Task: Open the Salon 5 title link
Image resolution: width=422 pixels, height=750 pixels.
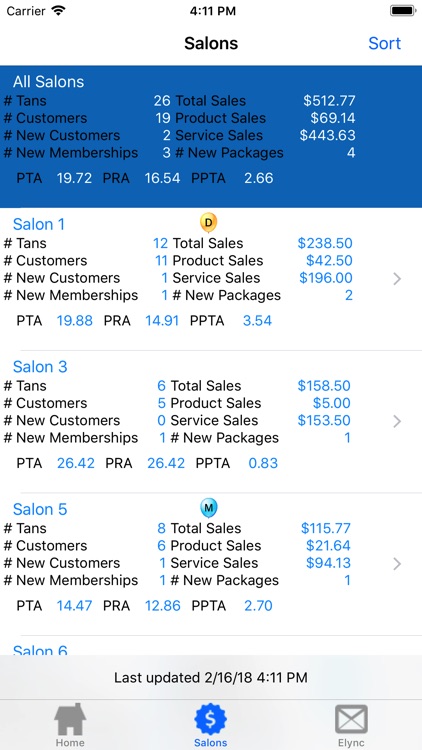Action: tap(40, 509)
